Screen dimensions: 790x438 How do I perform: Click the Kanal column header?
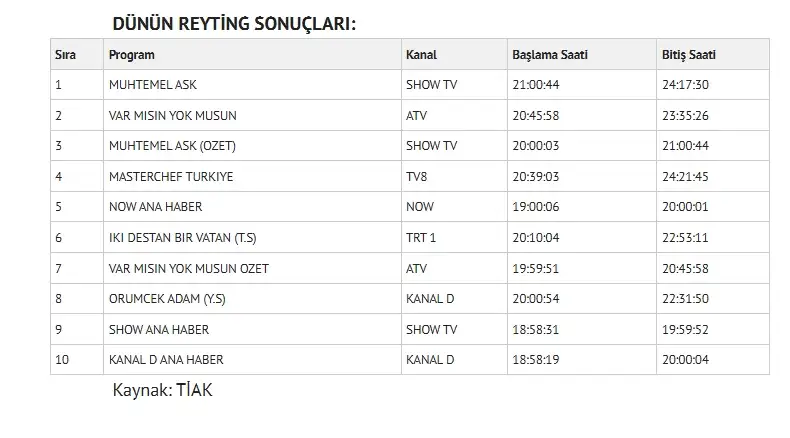454,54
